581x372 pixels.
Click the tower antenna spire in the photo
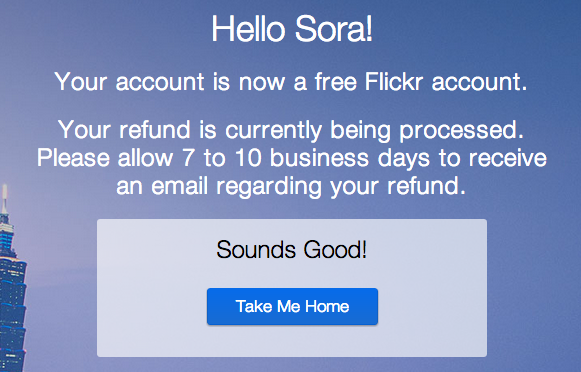(x=4, y=199)
